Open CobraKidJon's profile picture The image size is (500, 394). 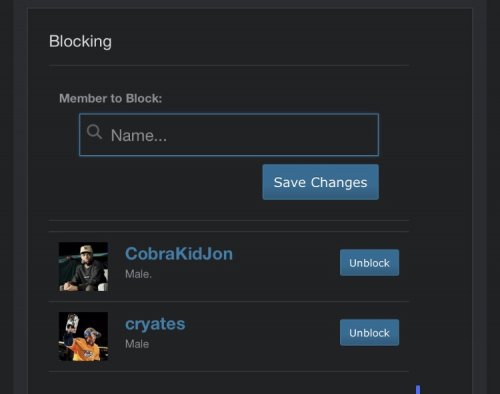click(x=83, y=267)
